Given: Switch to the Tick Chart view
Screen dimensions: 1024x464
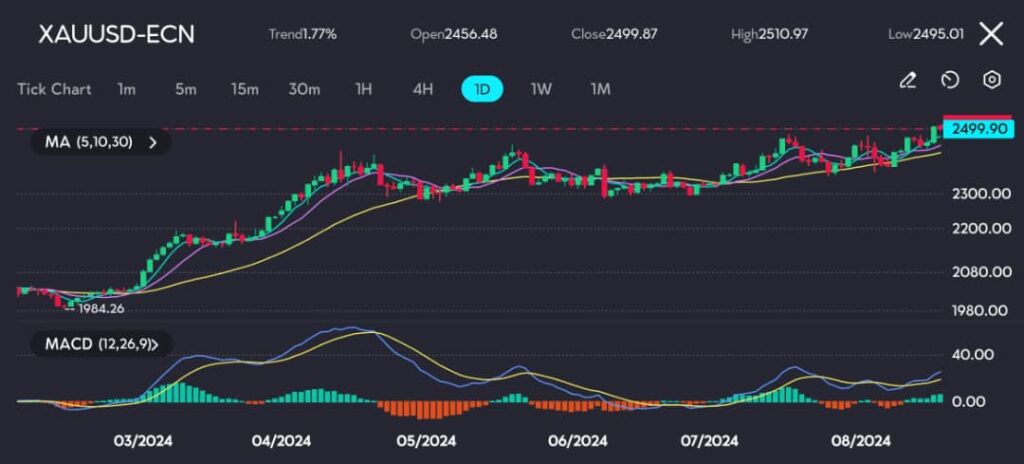Looking at the screenshot, I should click(x=54, y=89).
